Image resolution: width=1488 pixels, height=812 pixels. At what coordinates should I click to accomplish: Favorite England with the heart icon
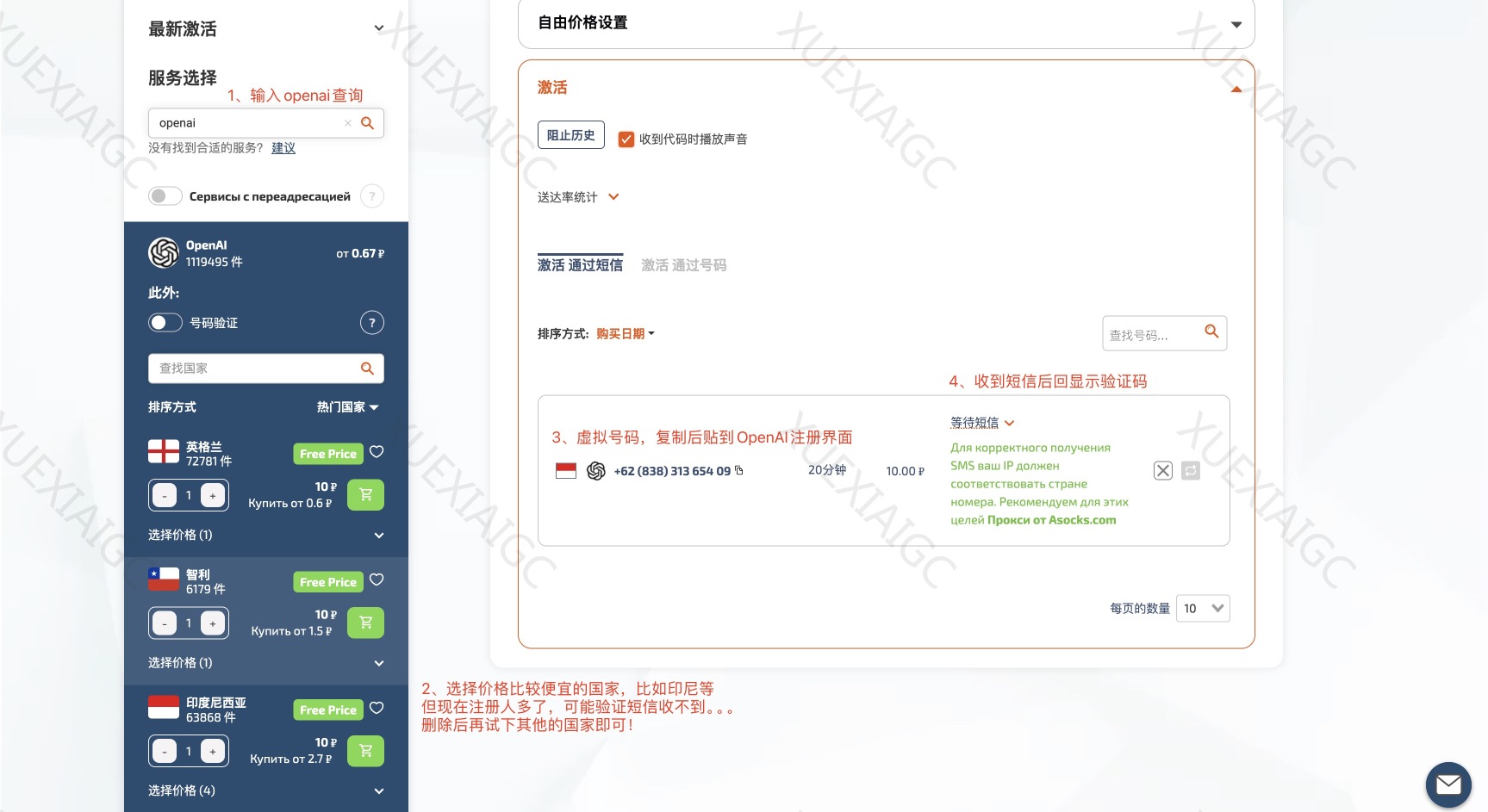click(377, 452)
